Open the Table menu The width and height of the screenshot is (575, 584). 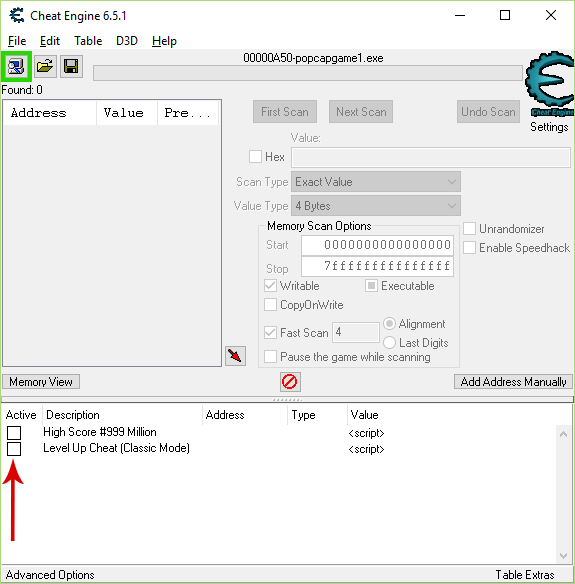coord(88,41)
